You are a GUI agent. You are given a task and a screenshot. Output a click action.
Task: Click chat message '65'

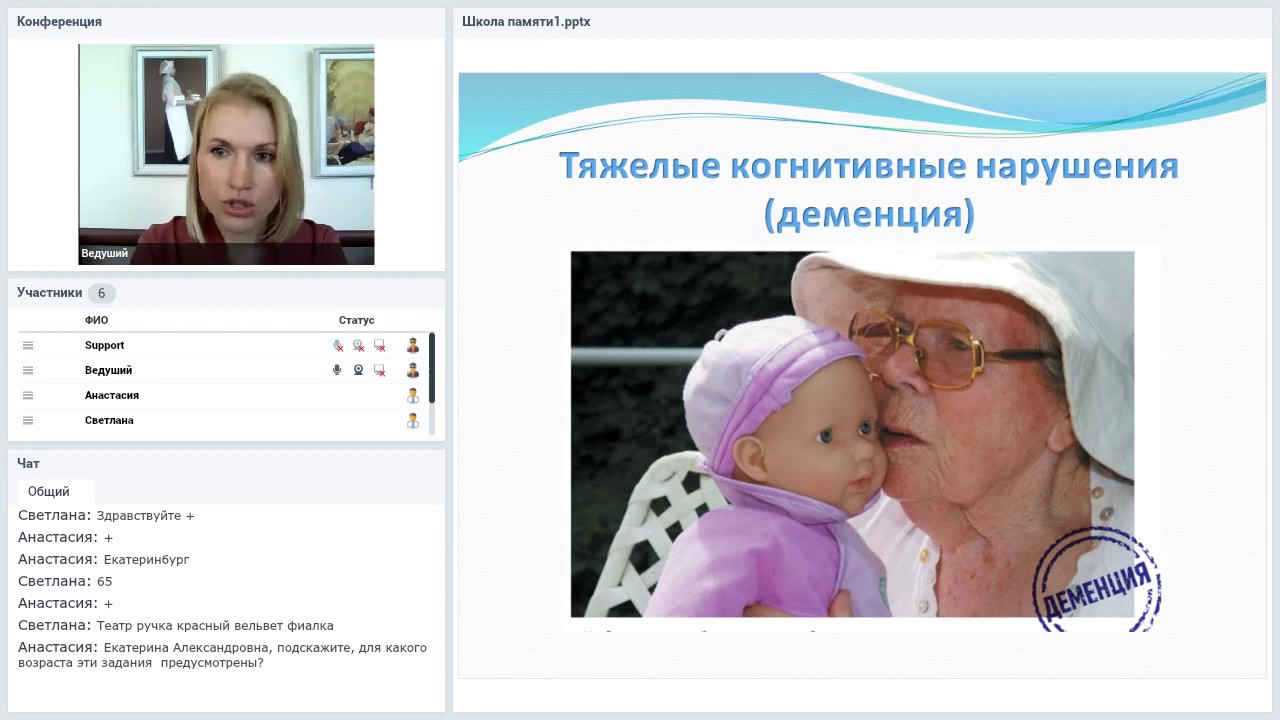[105, 582]
